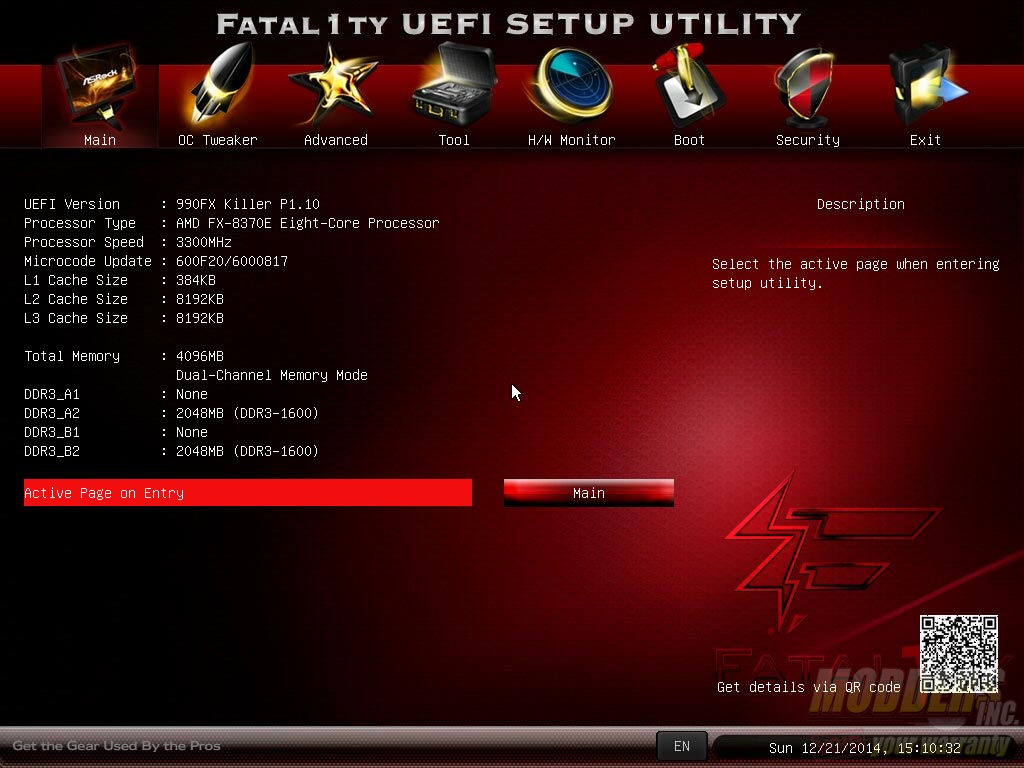1024x768 pixels.
Task: Select the Active Page on Entry highlighted bar
Action: coord(247,492)
